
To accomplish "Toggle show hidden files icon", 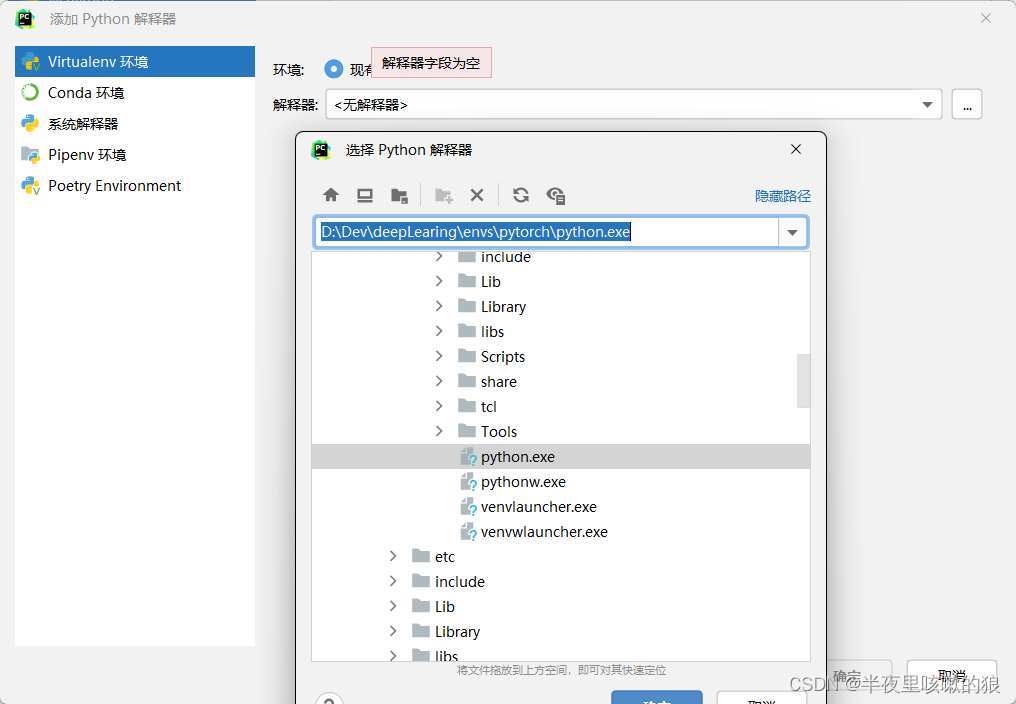I will pos(556,195).
